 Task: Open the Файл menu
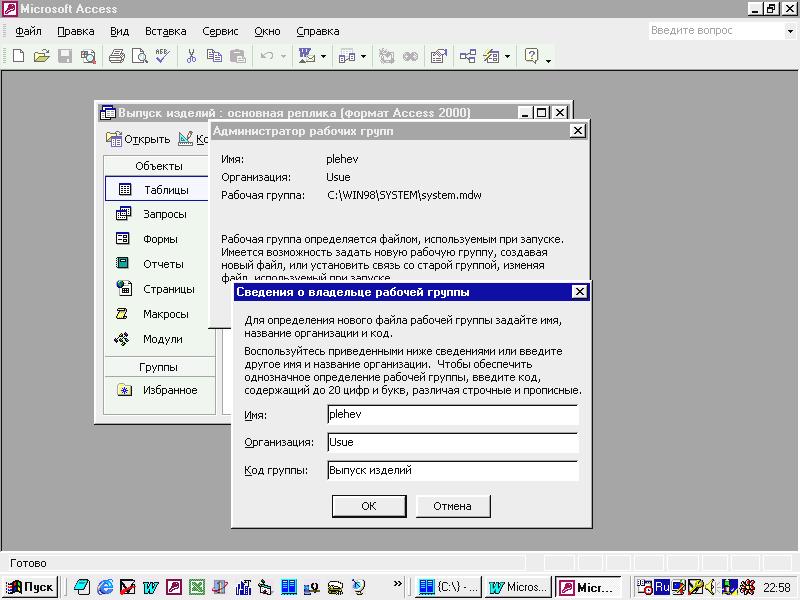(28, 31)
